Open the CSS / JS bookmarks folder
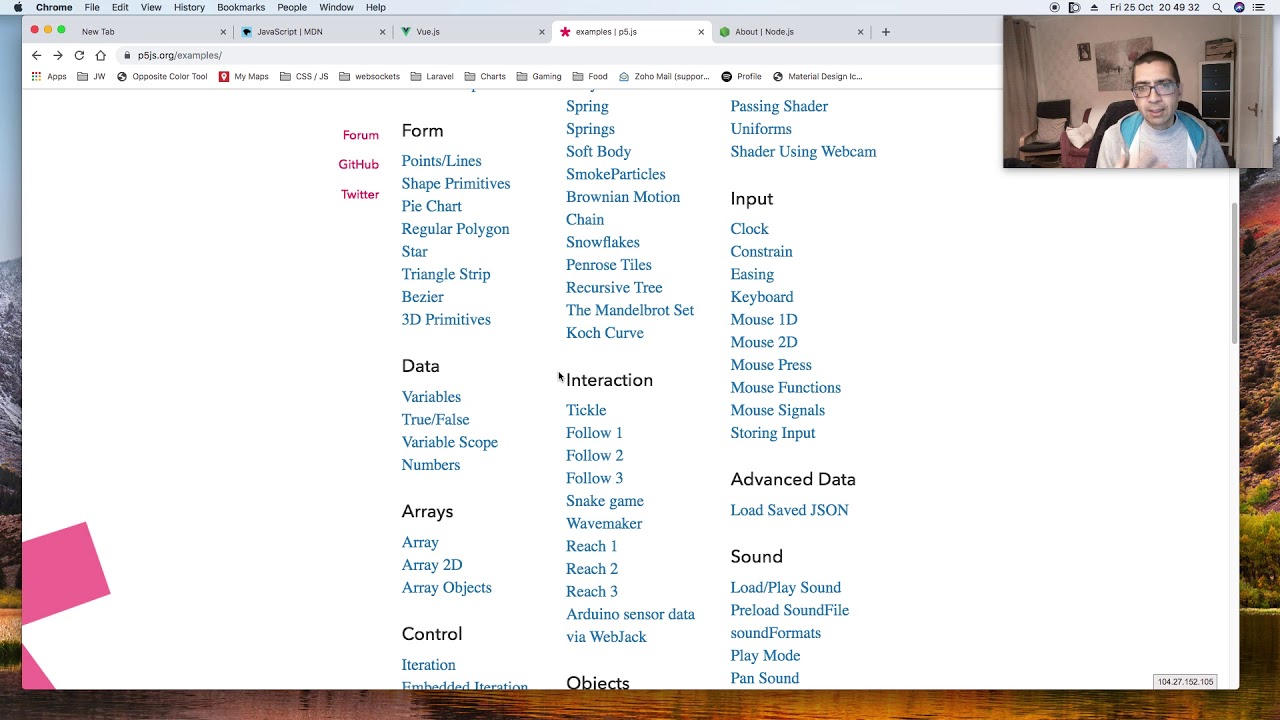 304,76
